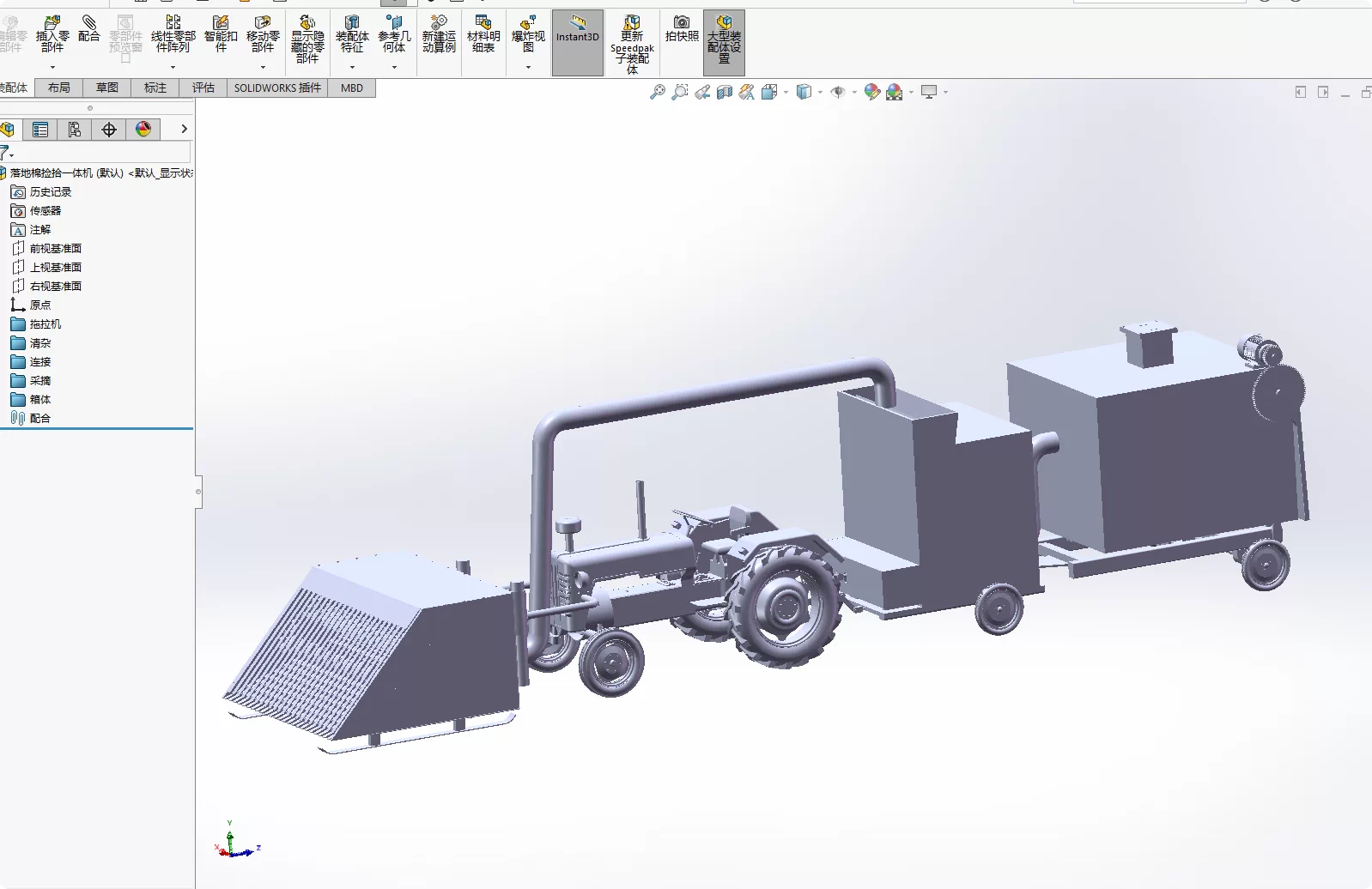Image resolution: width=1372 pixels, height=889 pixels.
Task: Open Linear Component Pattern (线性零部件阵列)
Action: 173,33
